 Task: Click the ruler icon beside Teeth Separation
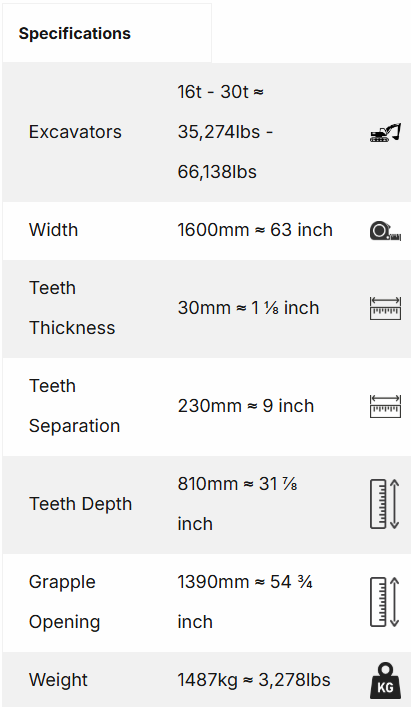click(x=385, y=406)
